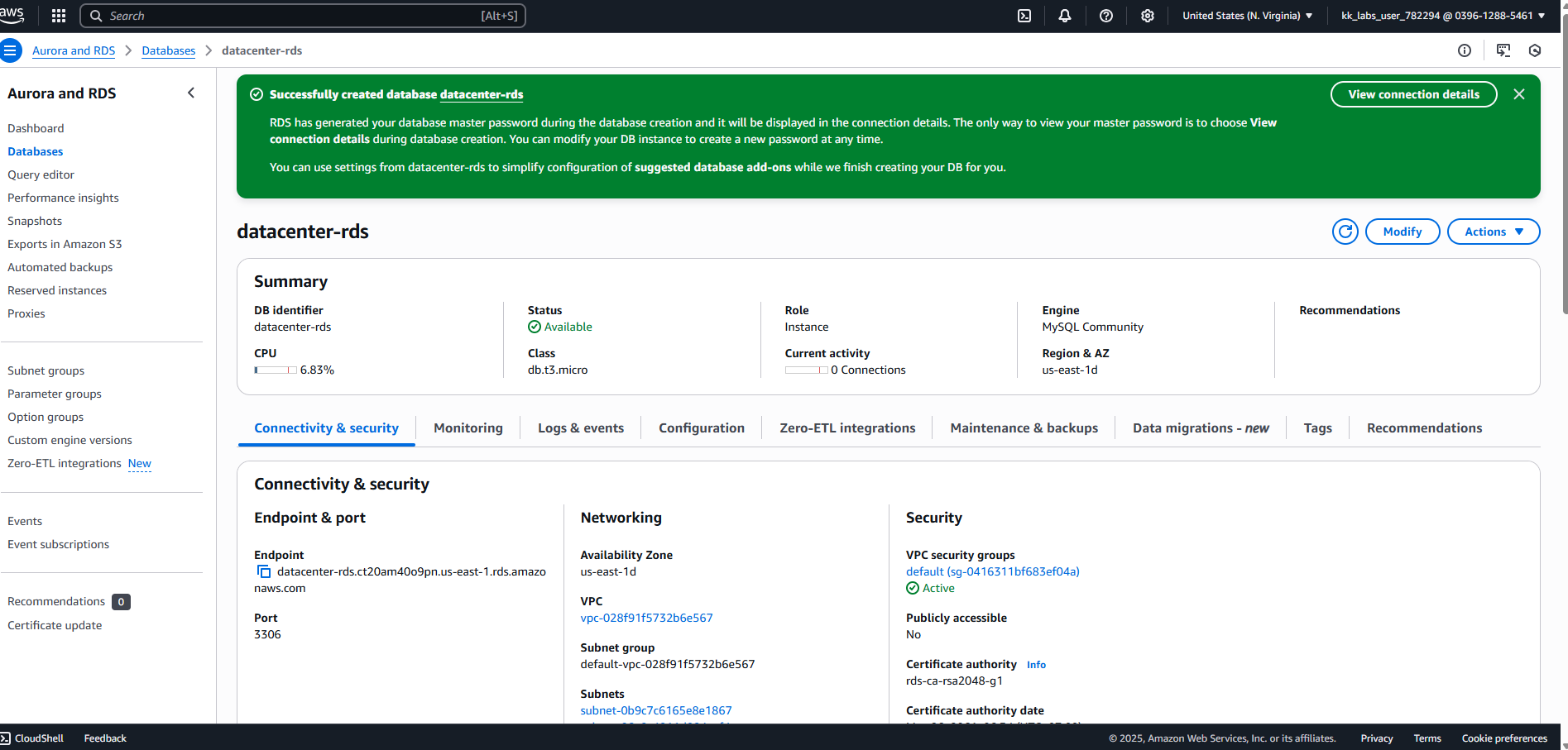
Task: Open the region selector United States (N. Virginia)
Action: [1248, 16]
